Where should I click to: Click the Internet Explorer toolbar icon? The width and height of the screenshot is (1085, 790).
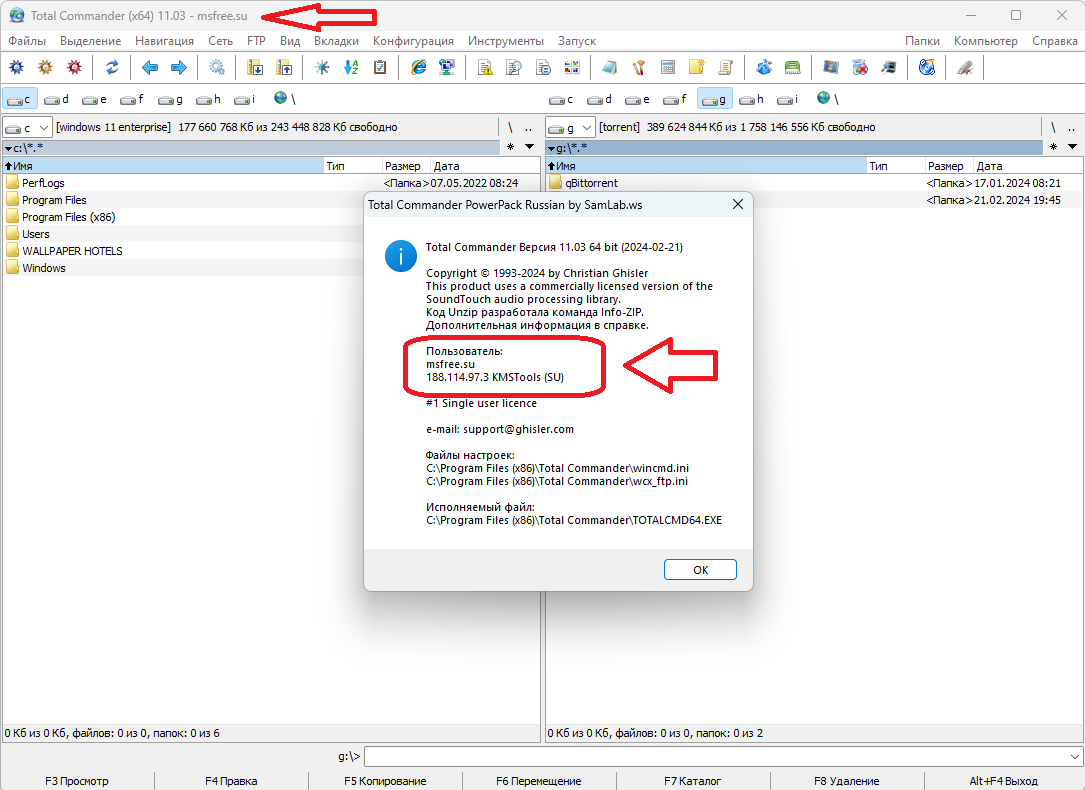pyautogui.click(x=418, y=67)
